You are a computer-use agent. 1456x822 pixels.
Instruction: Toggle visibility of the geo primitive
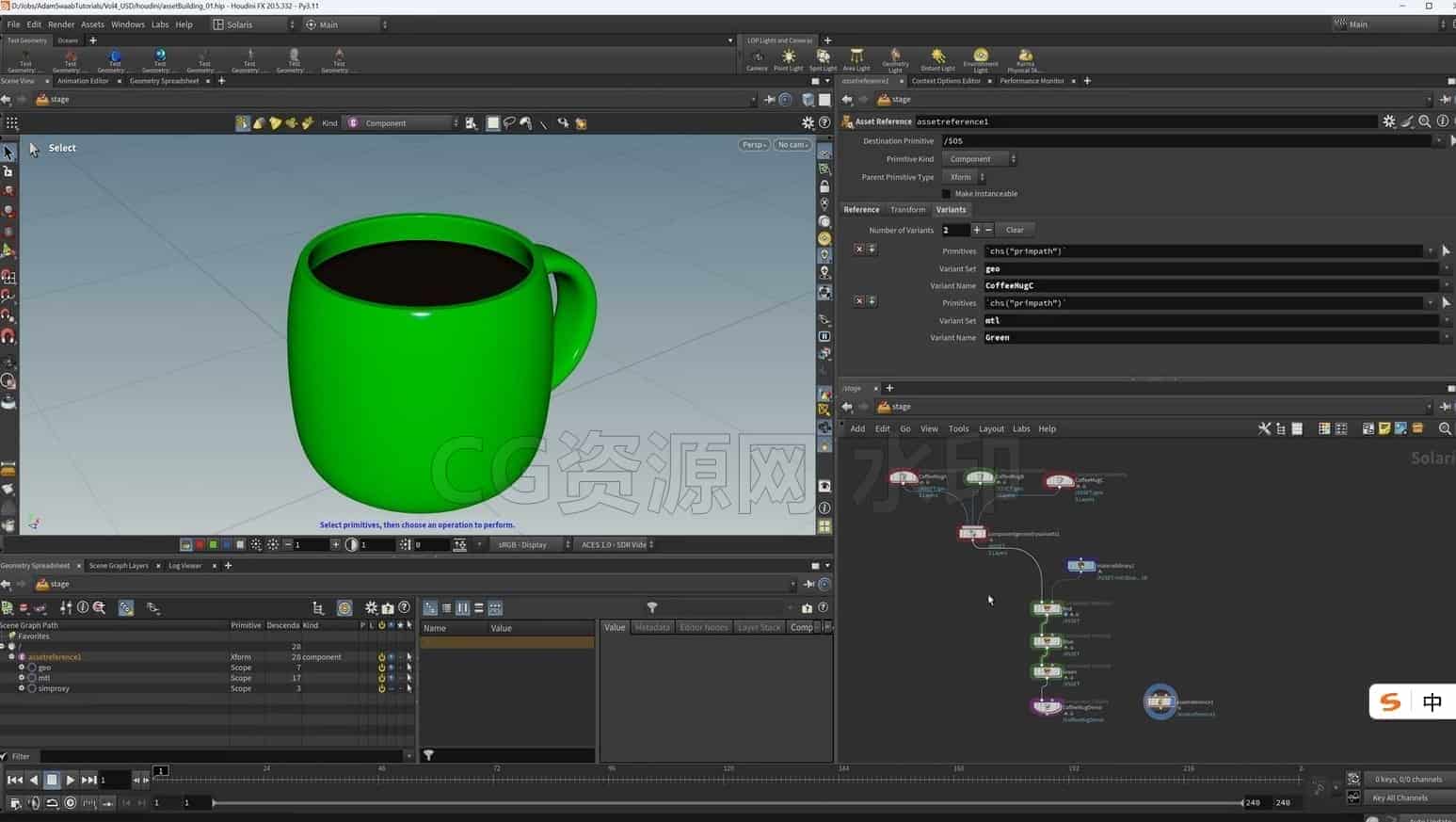pos(391,668)
